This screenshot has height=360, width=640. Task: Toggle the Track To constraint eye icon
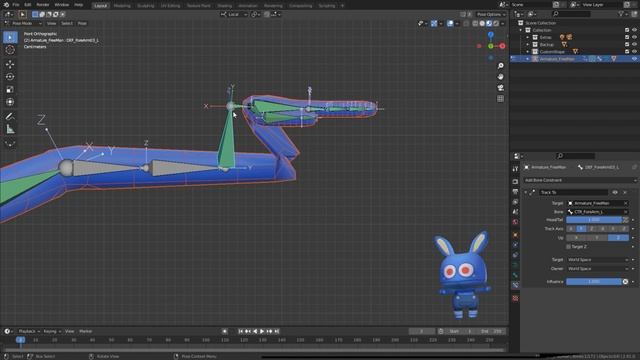615,192
